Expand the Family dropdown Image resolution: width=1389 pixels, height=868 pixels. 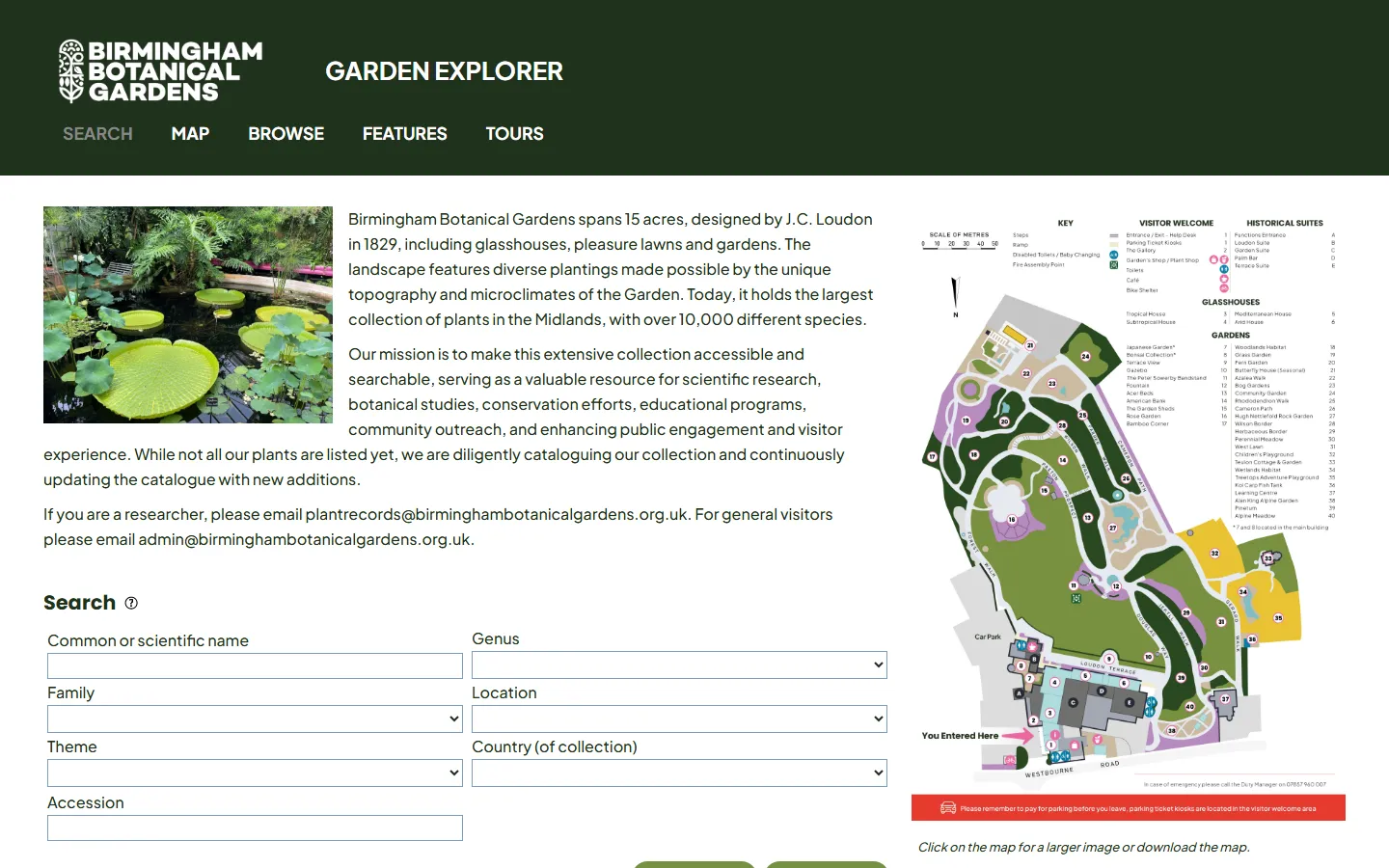255,719
